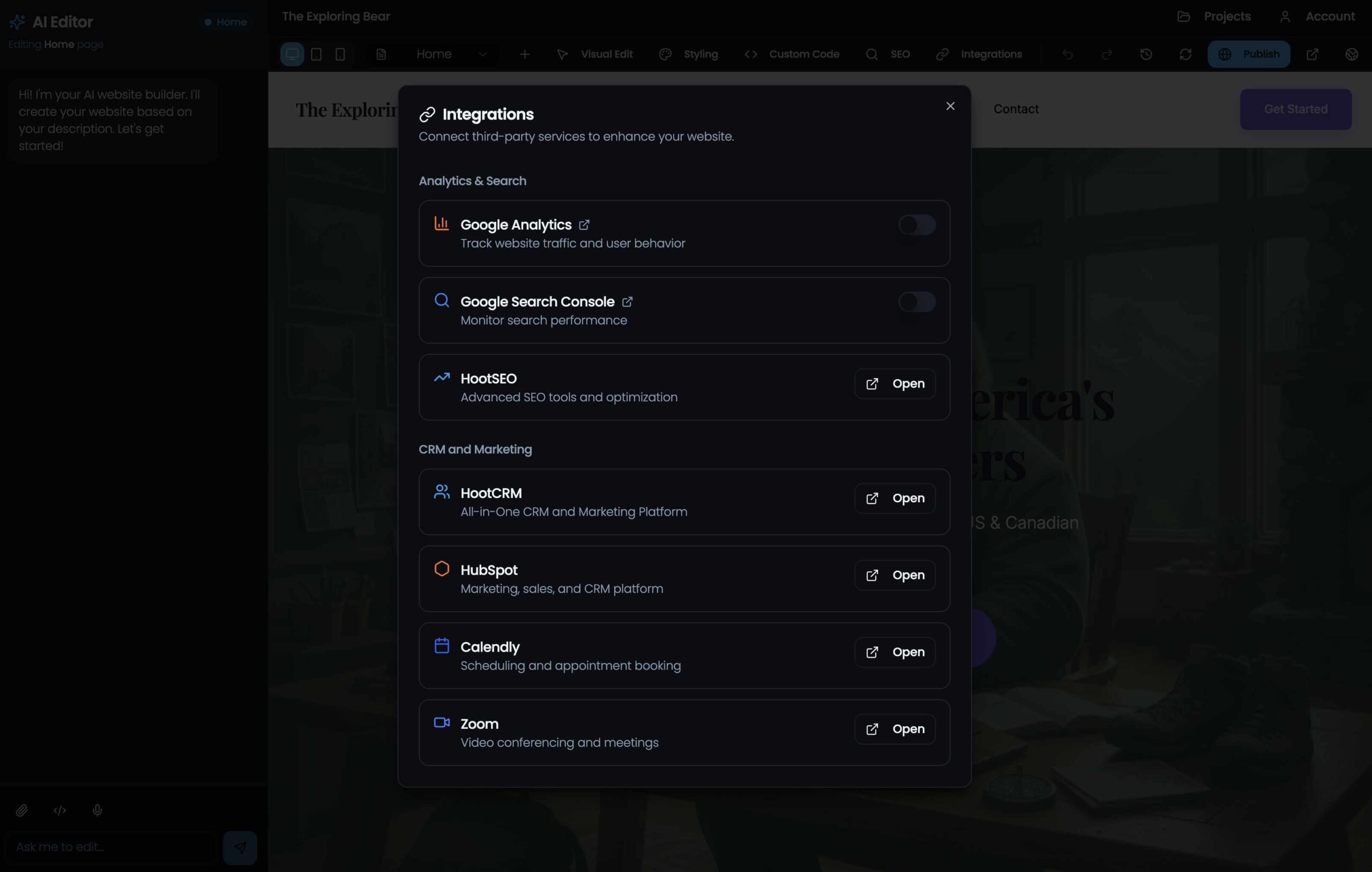Publish the website
This screenshot has width=1372, height=872.
click(1249, 54)
